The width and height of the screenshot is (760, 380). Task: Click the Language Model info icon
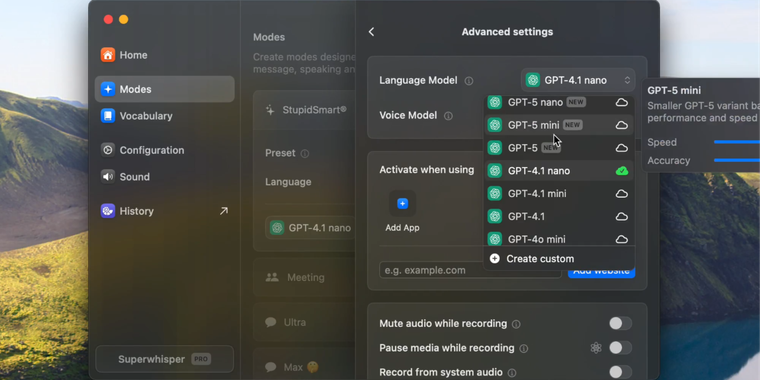coord(469,81)
